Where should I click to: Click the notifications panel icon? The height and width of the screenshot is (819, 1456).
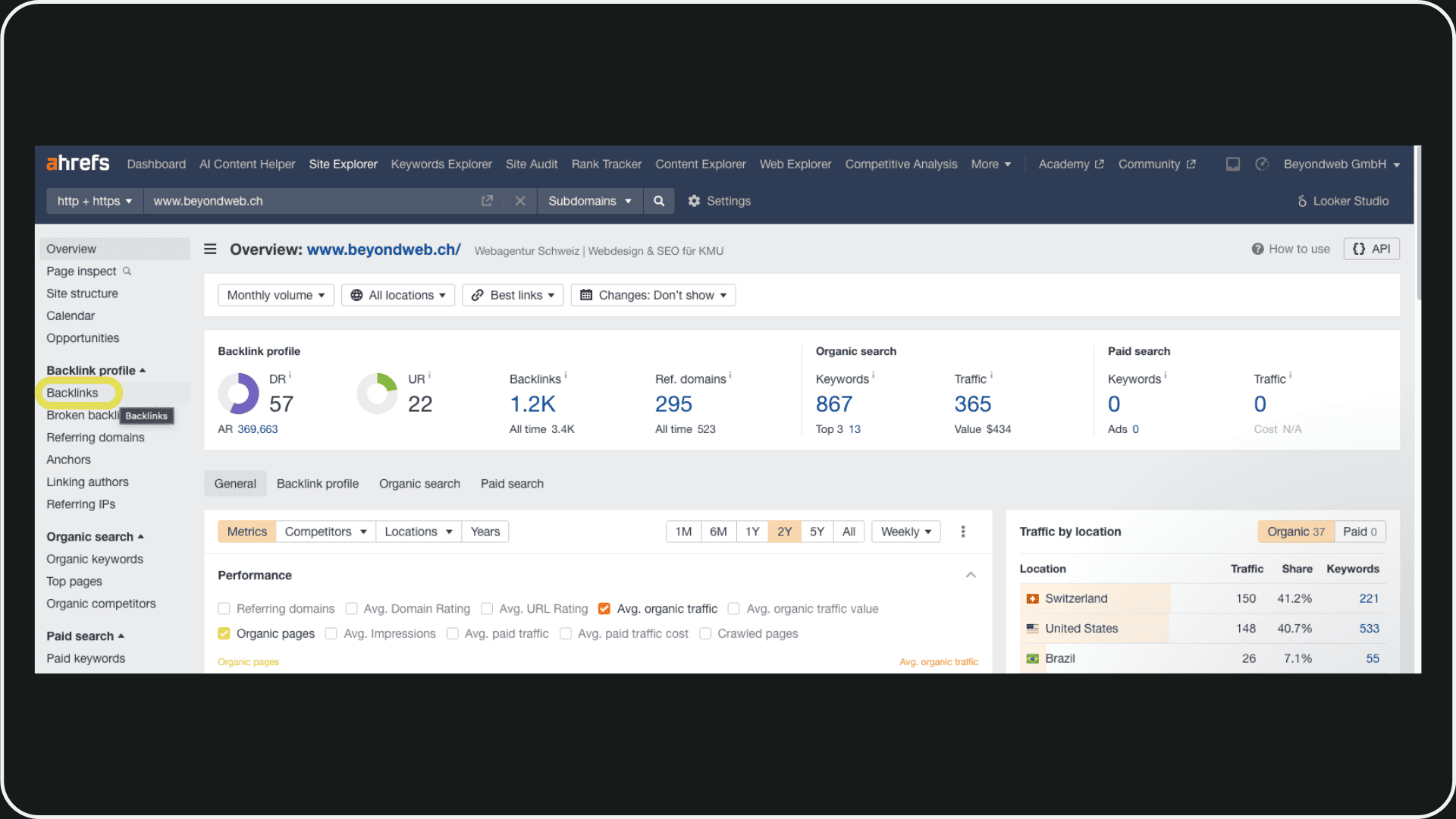[x=1233, y=164]
